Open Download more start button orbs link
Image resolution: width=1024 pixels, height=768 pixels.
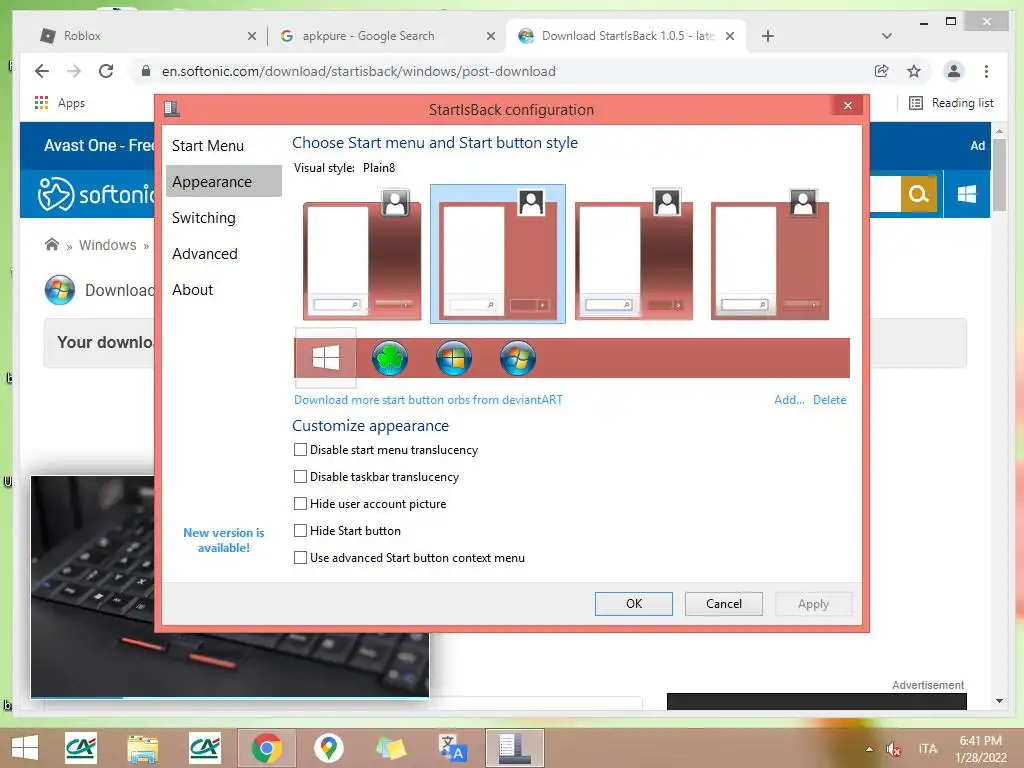pyautogui.click(x=428, y=400)
